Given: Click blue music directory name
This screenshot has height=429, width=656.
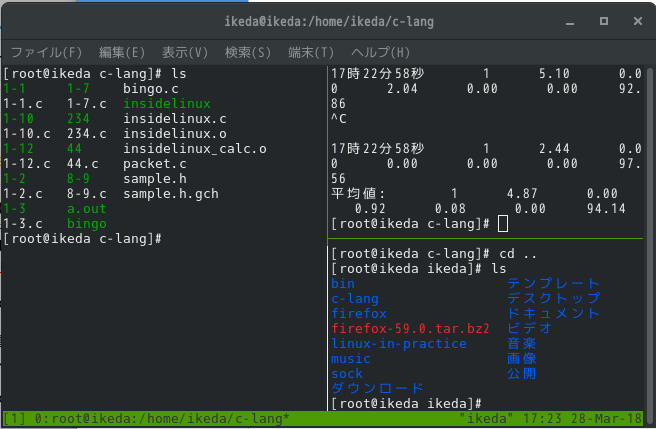Looking at the screenshot, I should coord(351,359).
